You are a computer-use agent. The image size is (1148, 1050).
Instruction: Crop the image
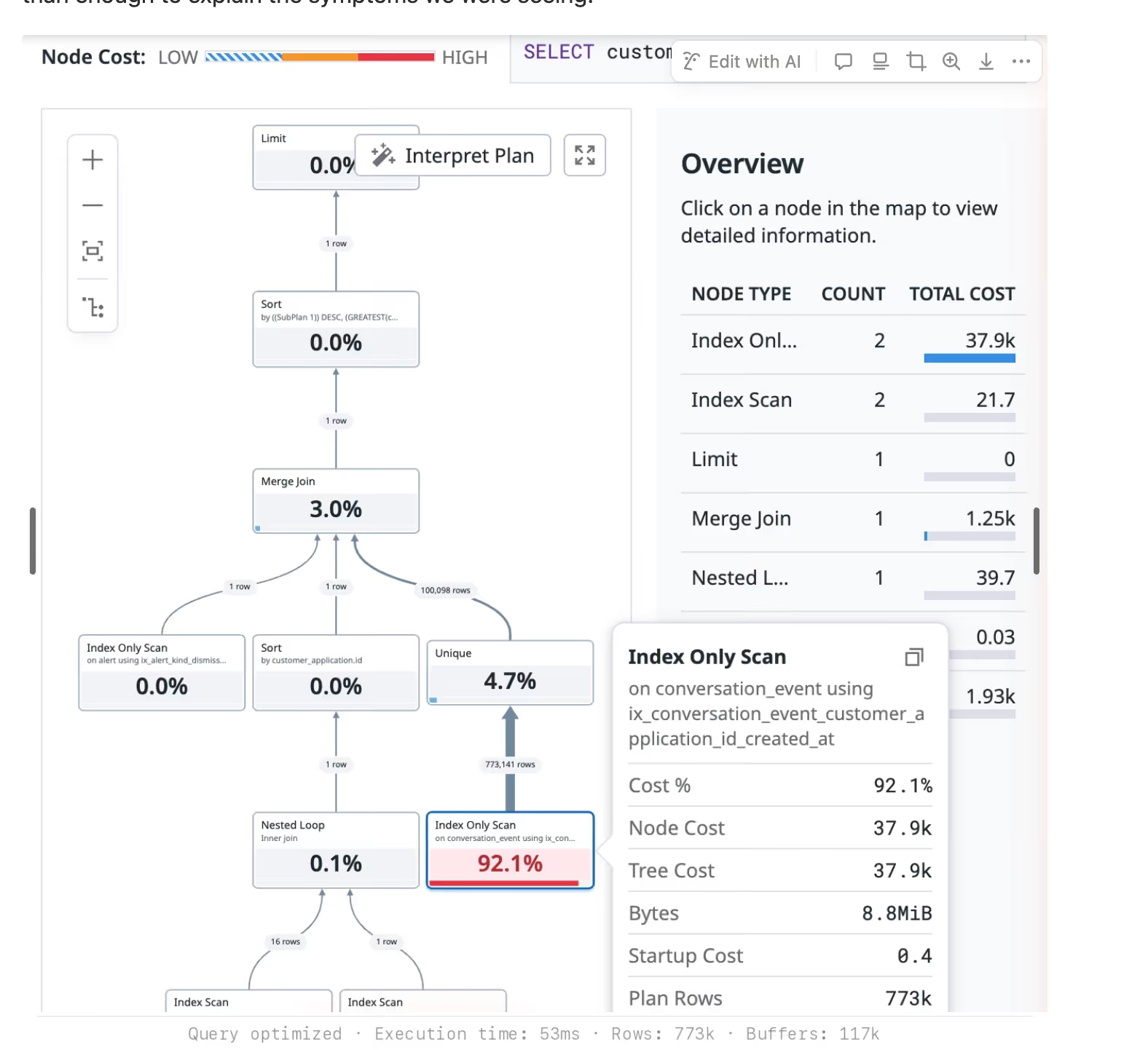(x=916, y=62)
